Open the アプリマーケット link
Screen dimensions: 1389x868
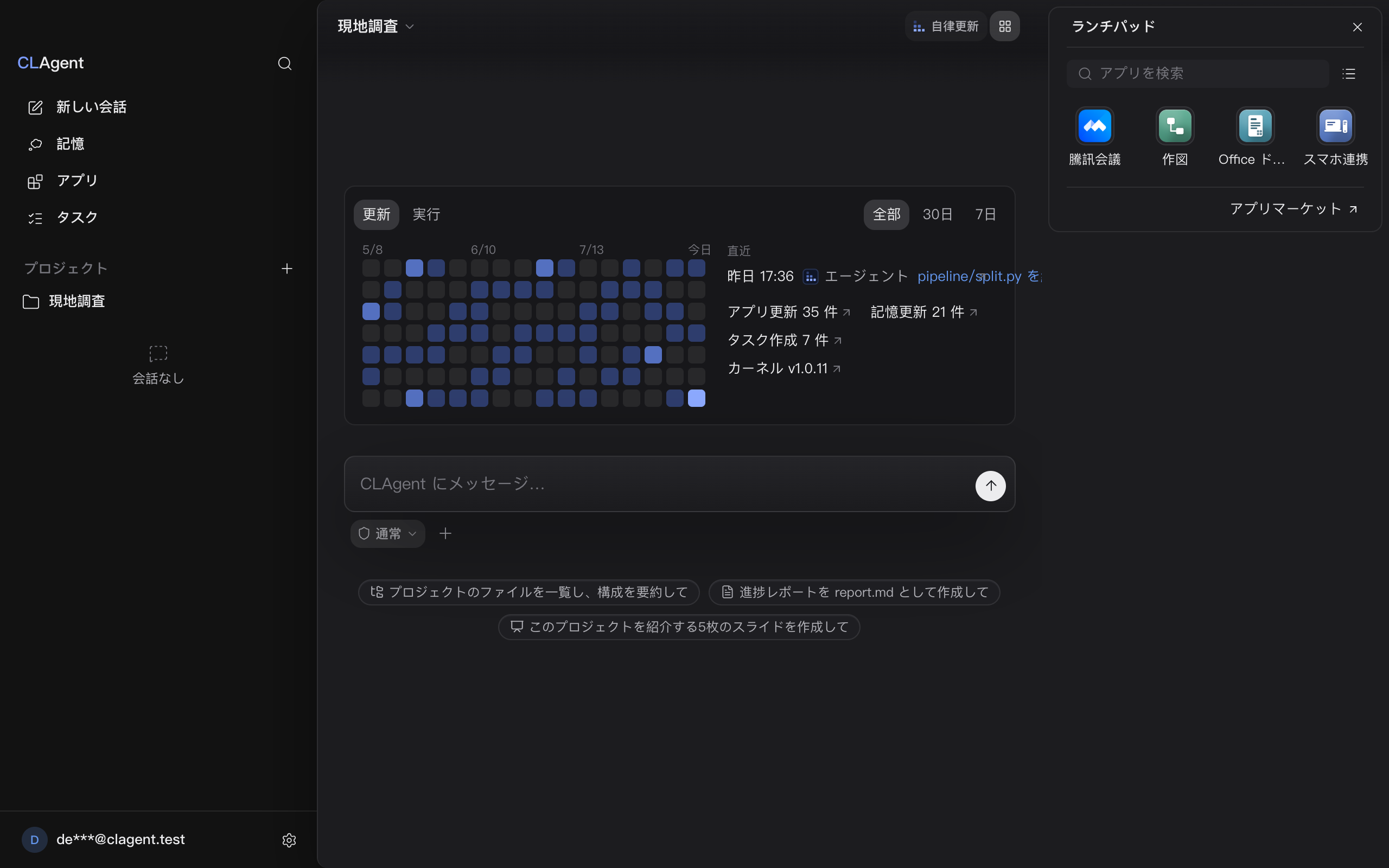pyautogui.click(x=1294, y=208)
